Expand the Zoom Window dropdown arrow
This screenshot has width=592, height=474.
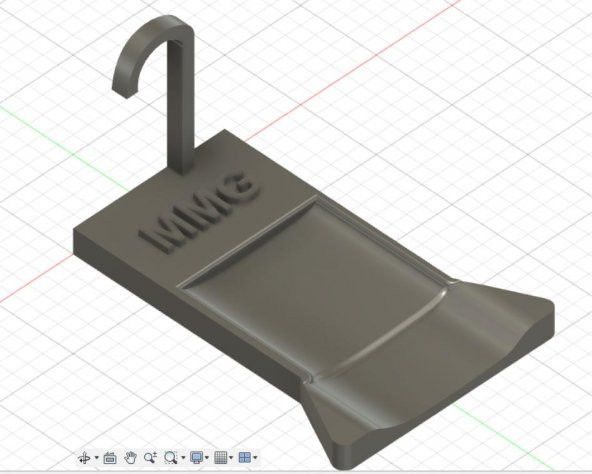tap(183, 458)
